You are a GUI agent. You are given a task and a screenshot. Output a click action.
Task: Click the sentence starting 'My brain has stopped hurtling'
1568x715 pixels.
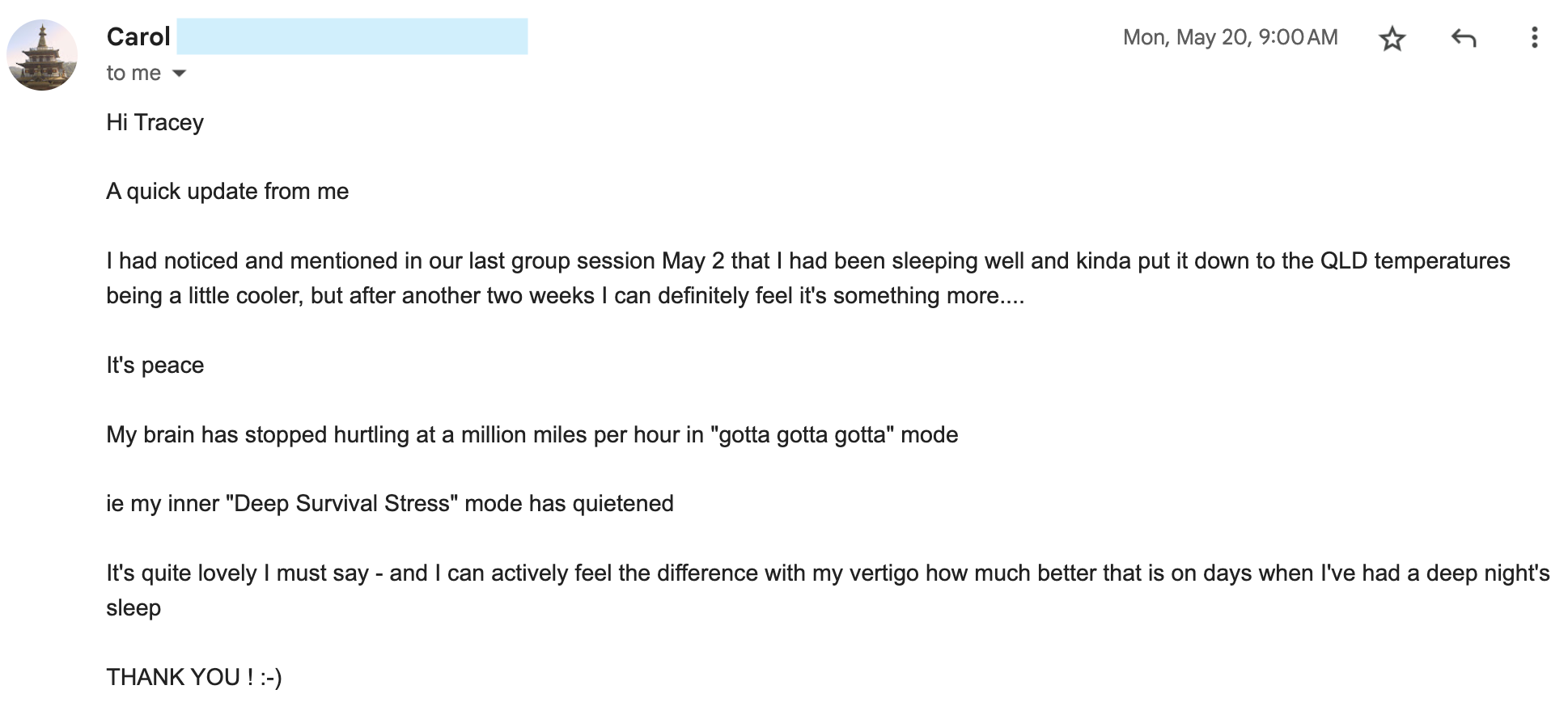click(532, 435)
